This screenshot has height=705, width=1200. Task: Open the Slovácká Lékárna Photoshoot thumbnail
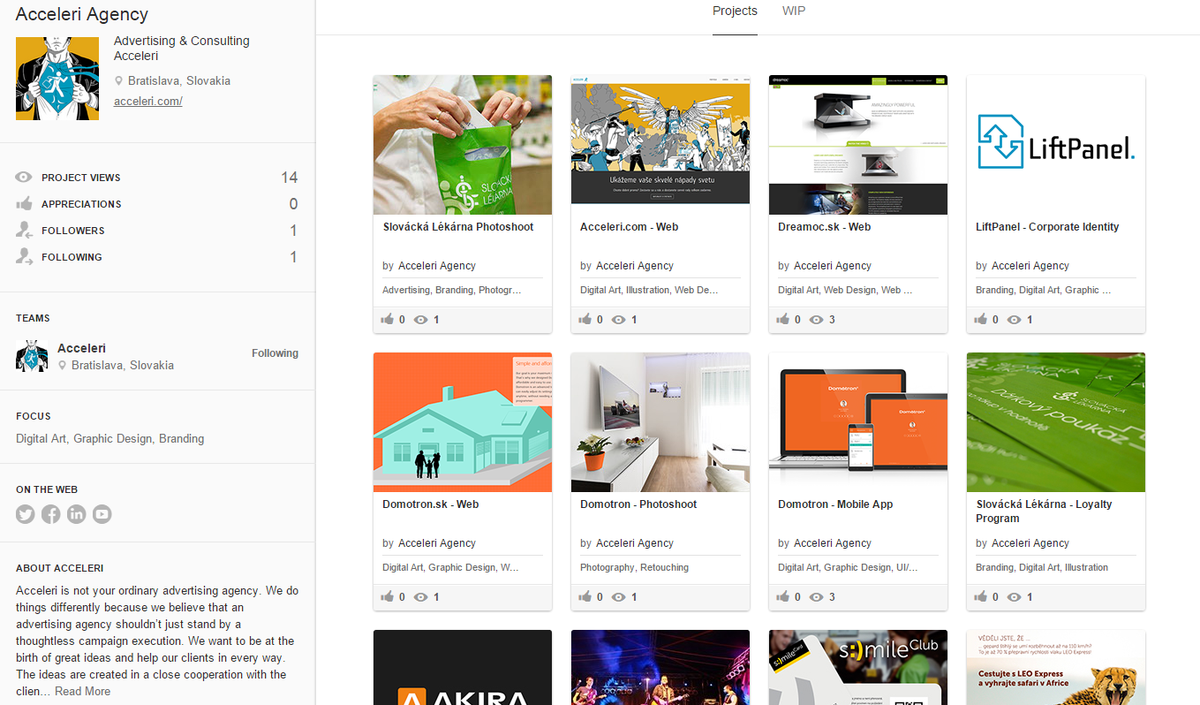(462, 145)
